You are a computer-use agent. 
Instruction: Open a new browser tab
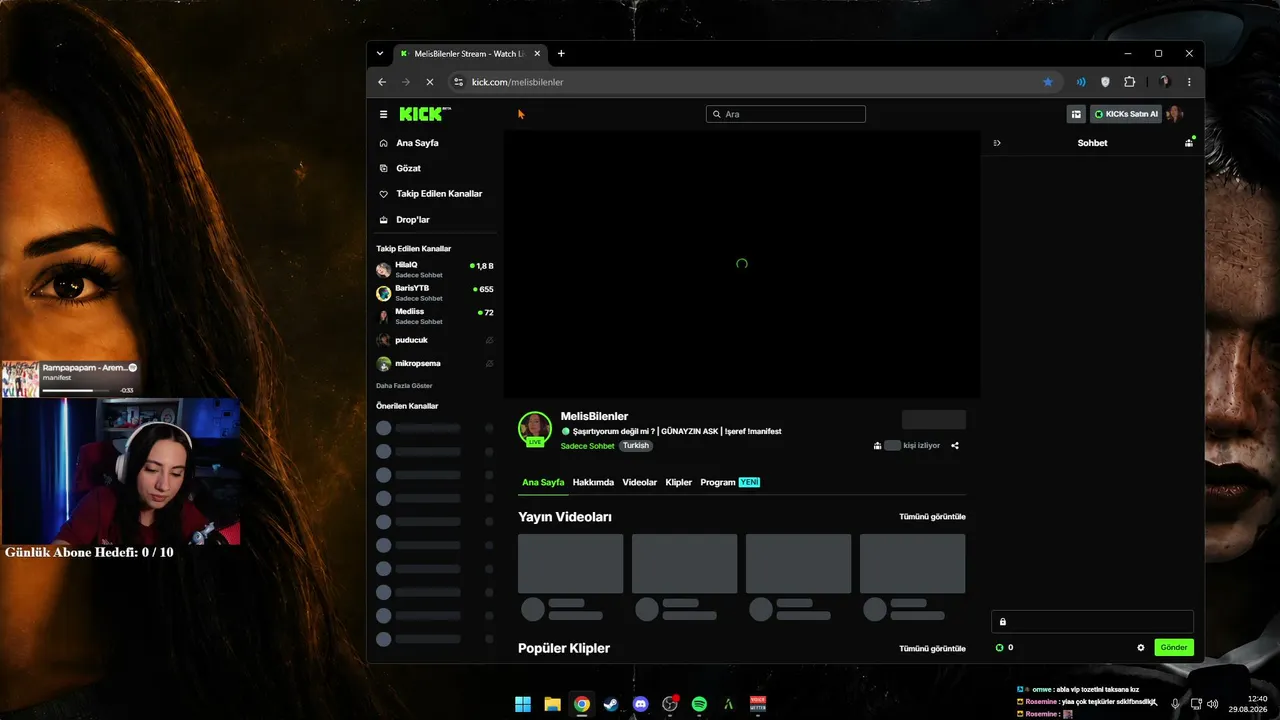tap(561, 54)
